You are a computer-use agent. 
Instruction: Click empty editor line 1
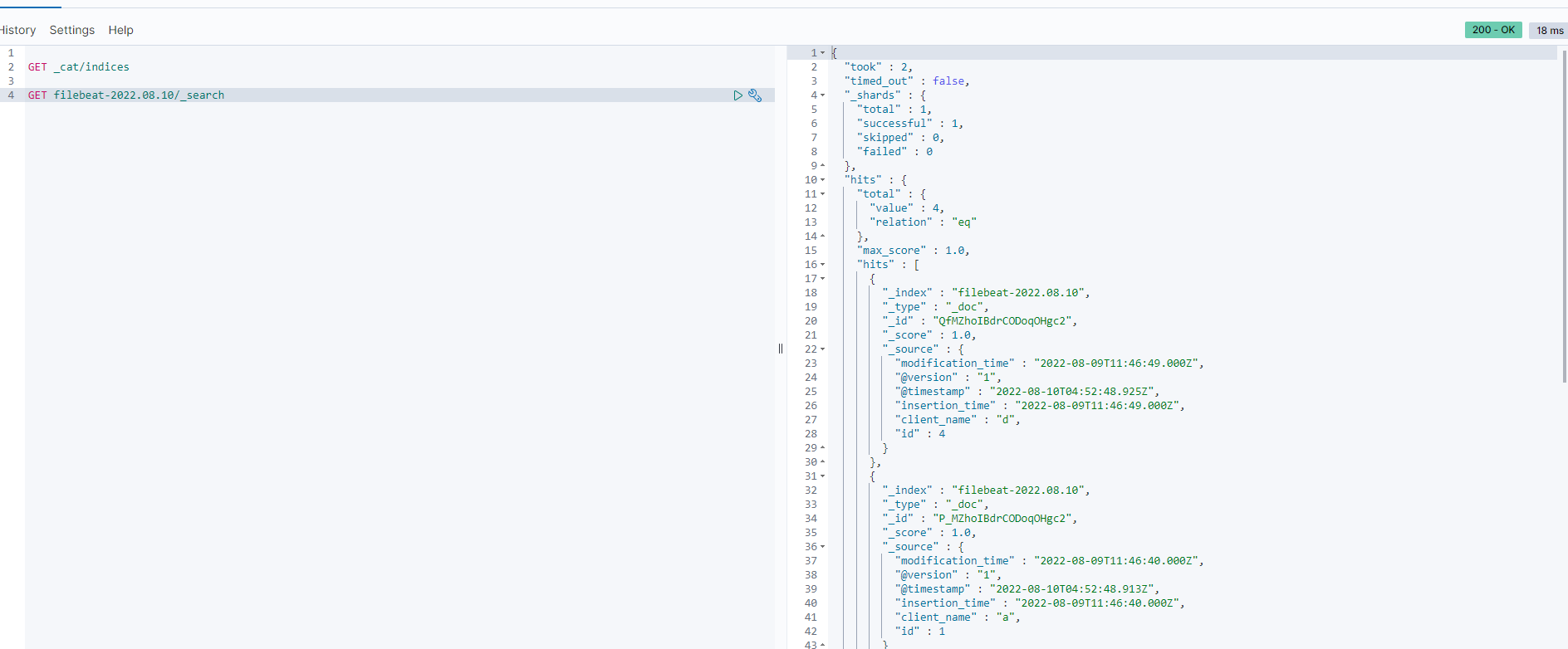pos(399,53)
